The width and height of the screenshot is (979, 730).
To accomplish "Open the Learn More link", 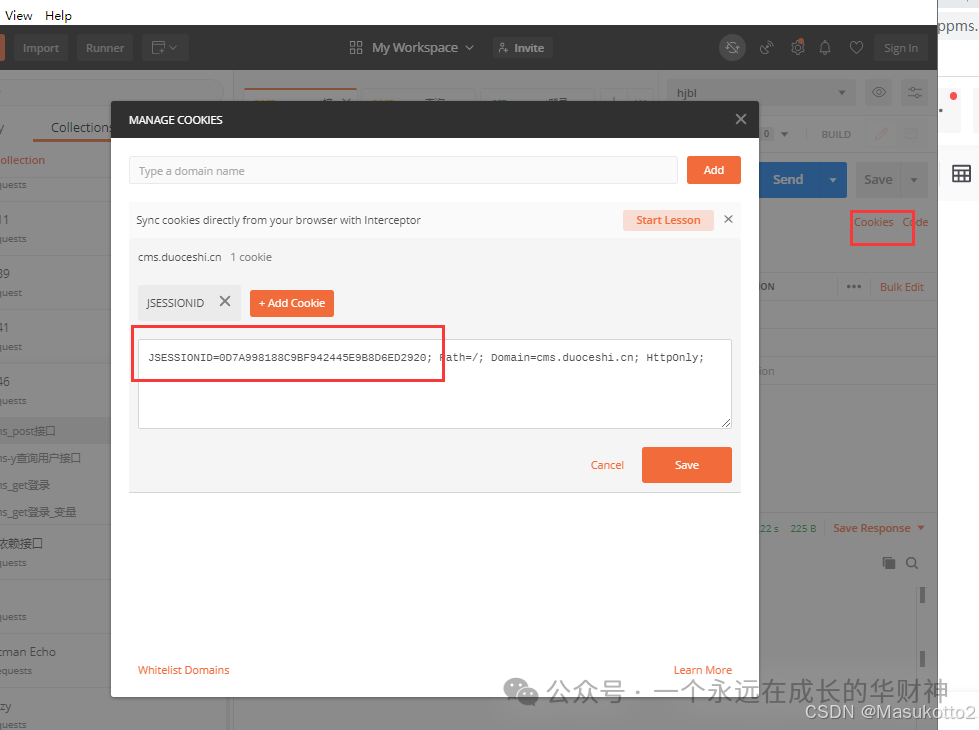I will 702,670.
